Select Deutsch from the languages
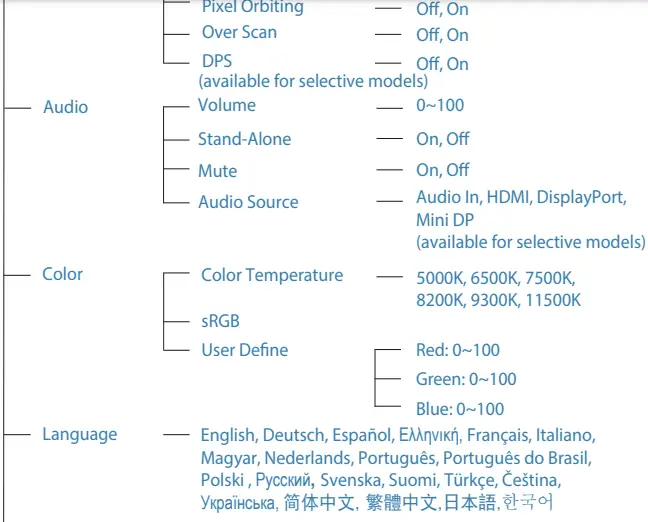 tap(293, 435)
